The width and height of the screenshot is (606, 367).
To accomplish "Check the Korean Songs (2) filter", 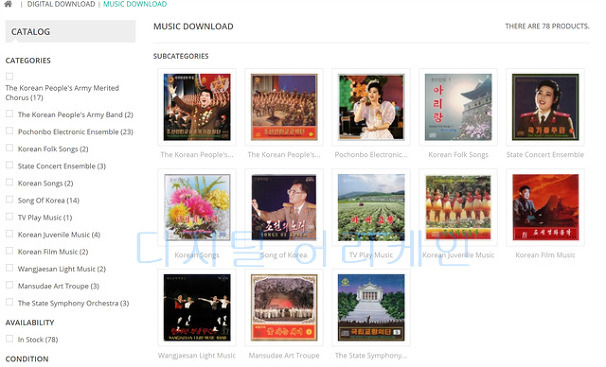I will click(x=10, y=182).
